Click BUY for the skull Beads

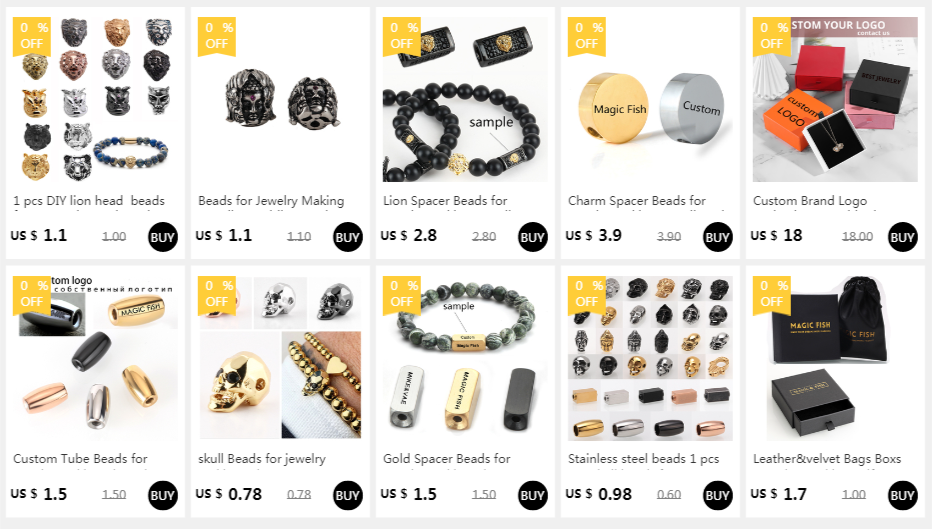(x=348, y=495)
